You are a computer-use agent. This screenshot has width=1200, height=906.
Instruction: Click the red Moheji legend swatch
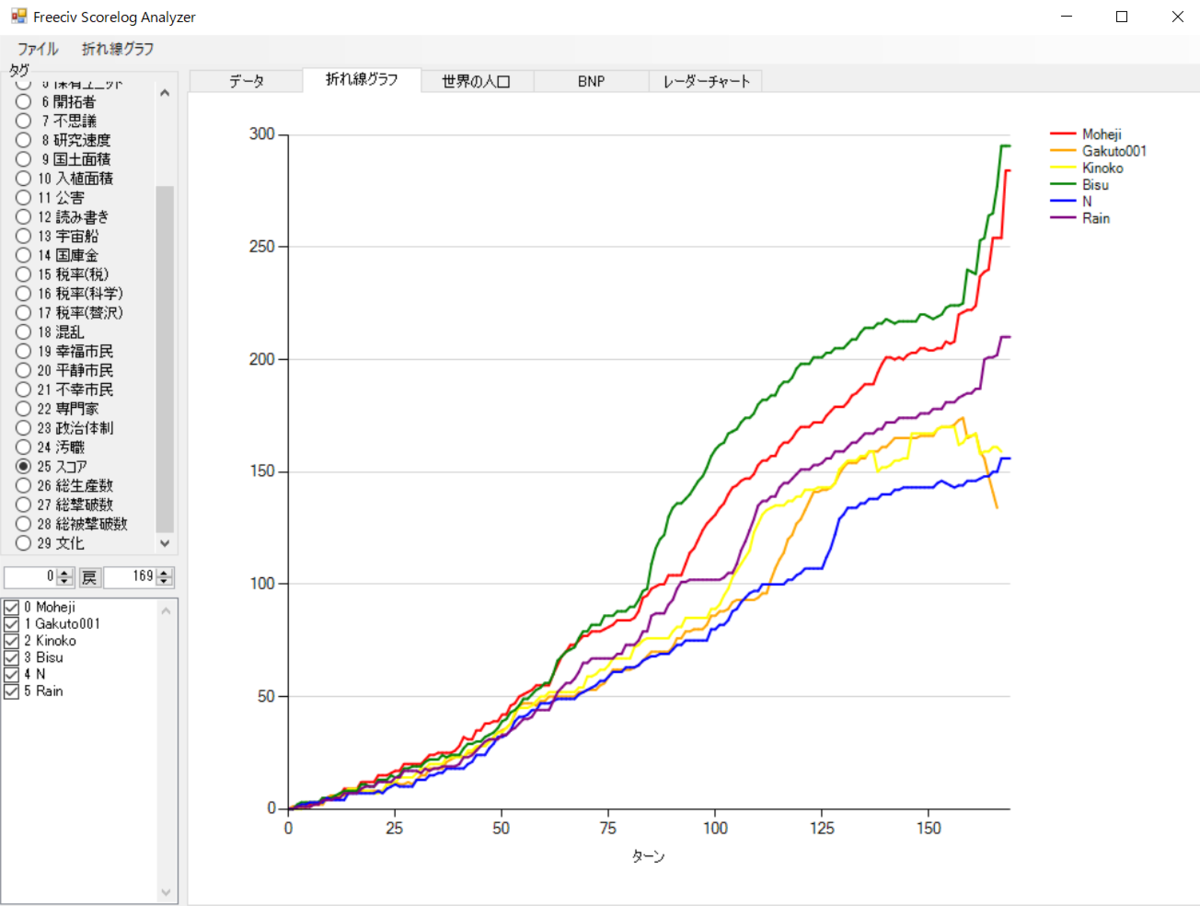[1063, 134]
